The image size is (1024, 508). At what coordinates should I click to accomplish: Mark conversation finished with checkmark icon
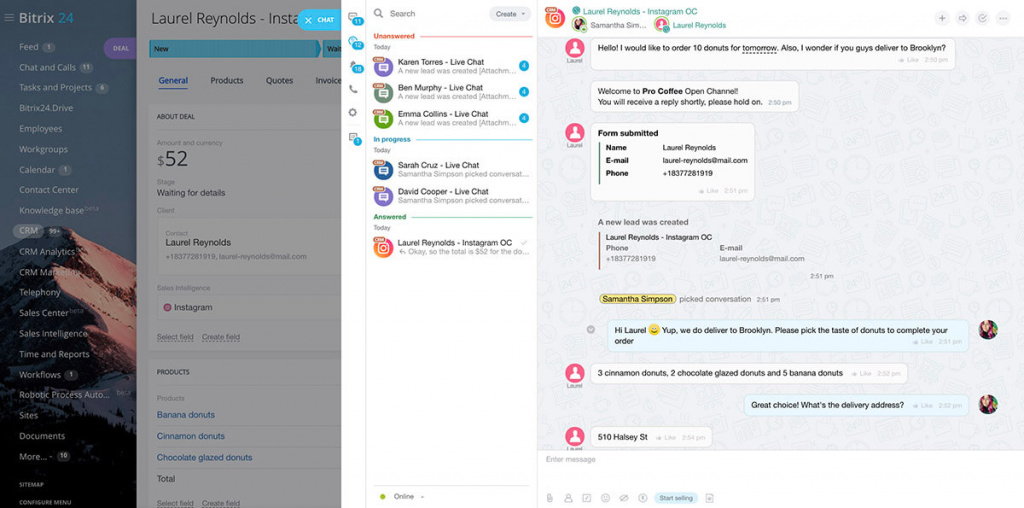pyautogui.click(x=982, y=18)
